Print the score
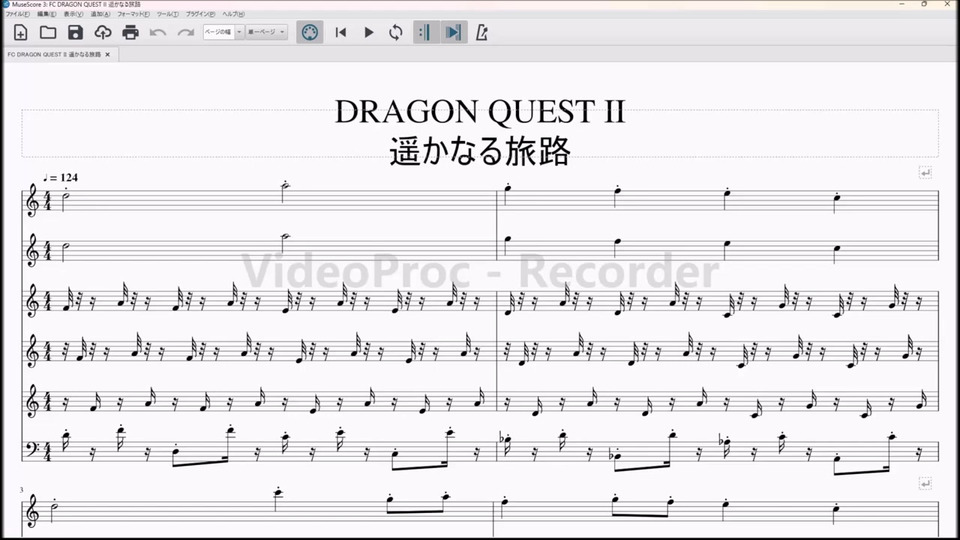The height and width of the screenshot is (540, 960). [x=130, y=32]
